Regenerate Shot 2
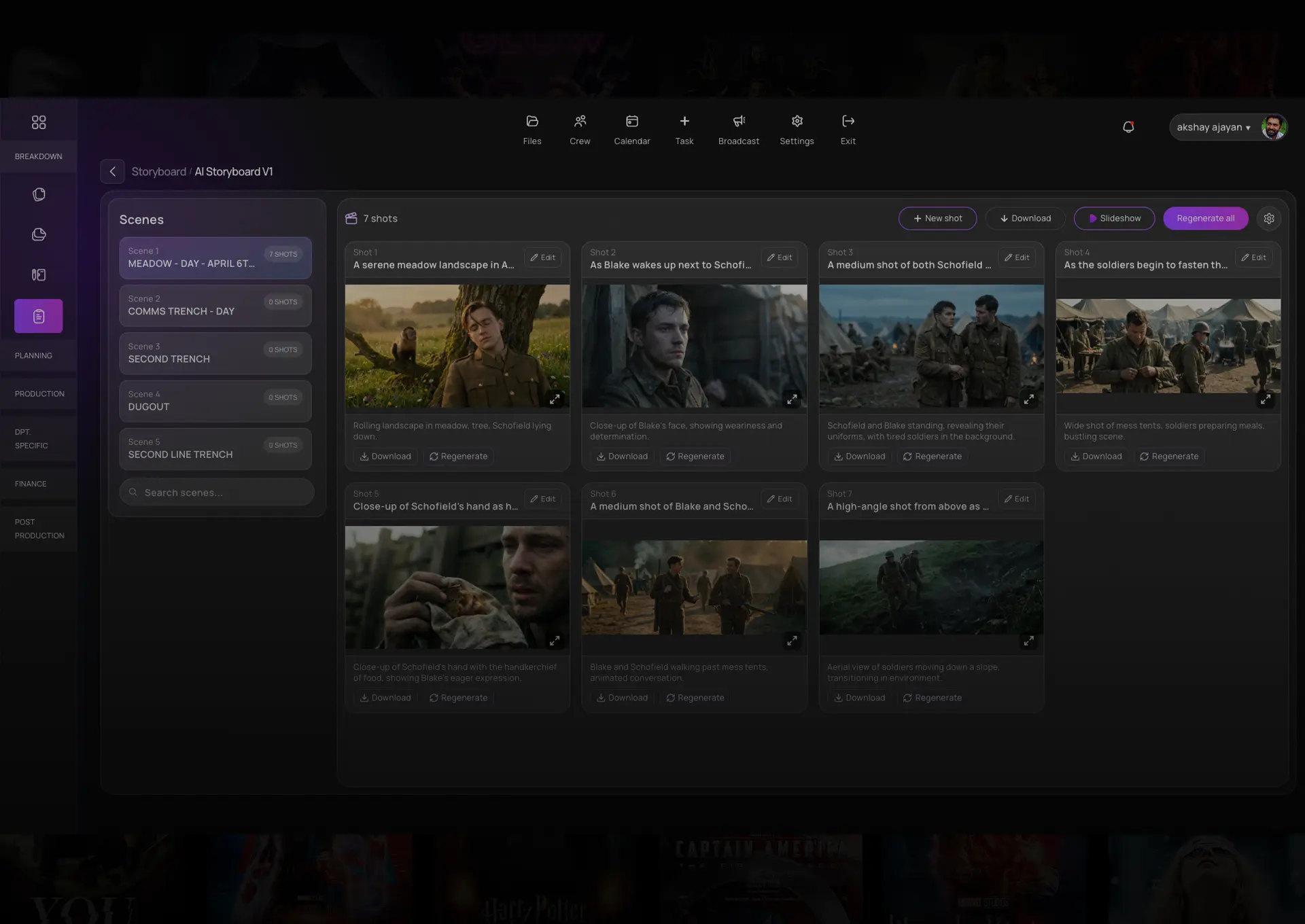Viewport: 1305px width, 924px height. click(x=695, y=457)
